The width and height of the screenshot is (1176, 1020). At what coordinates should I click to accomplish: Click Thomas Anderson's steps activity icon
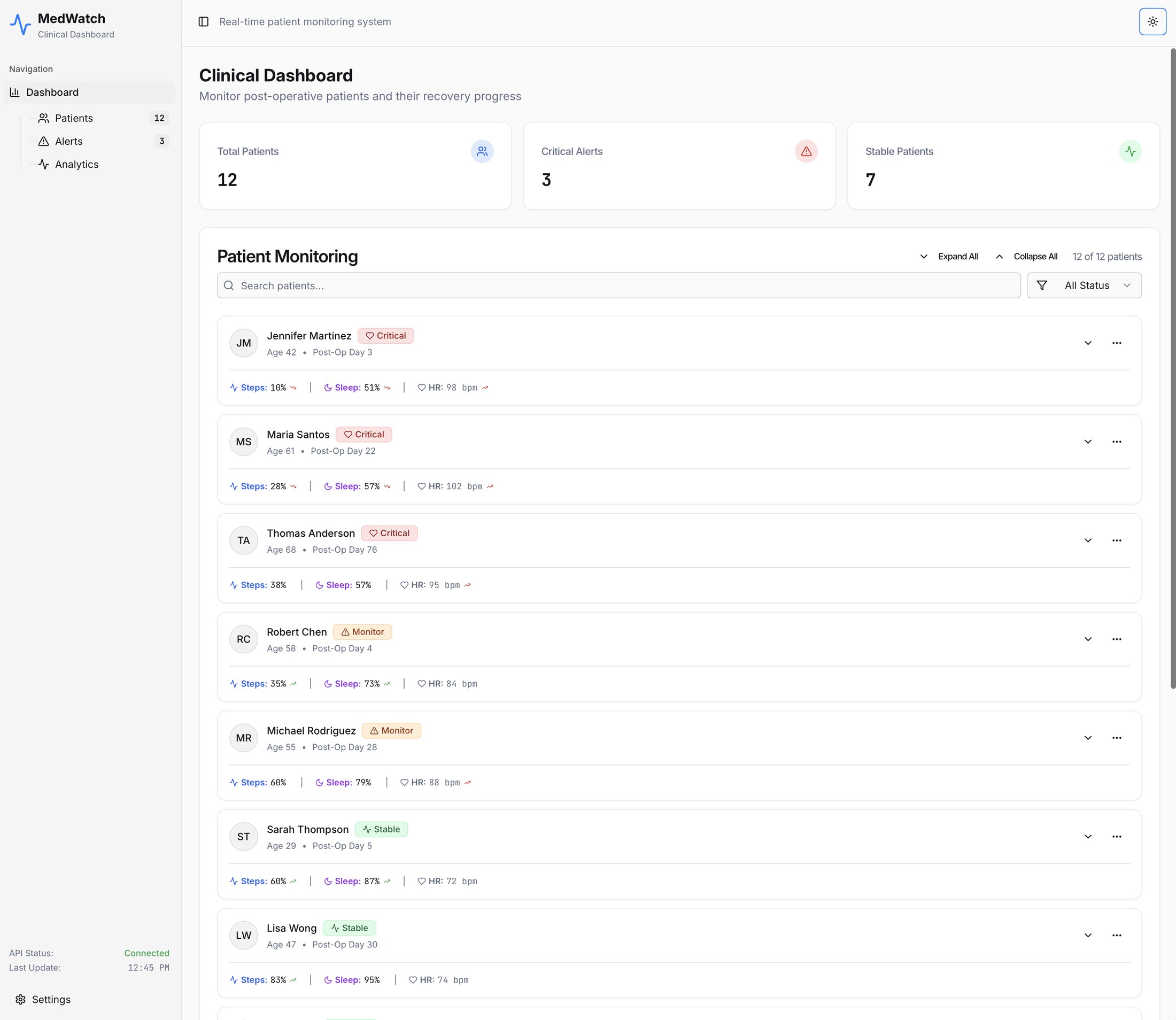pos(234,585)
